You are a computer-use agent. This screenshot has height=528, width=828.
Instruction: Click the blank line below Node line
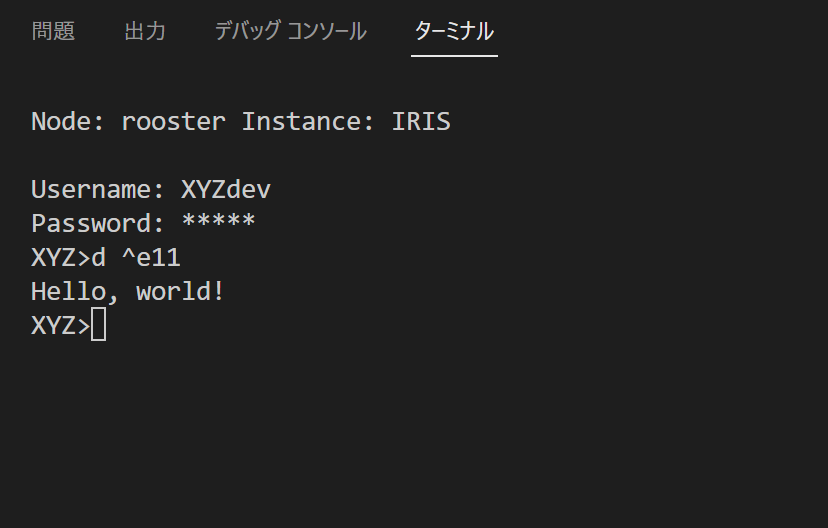(300, 156)
